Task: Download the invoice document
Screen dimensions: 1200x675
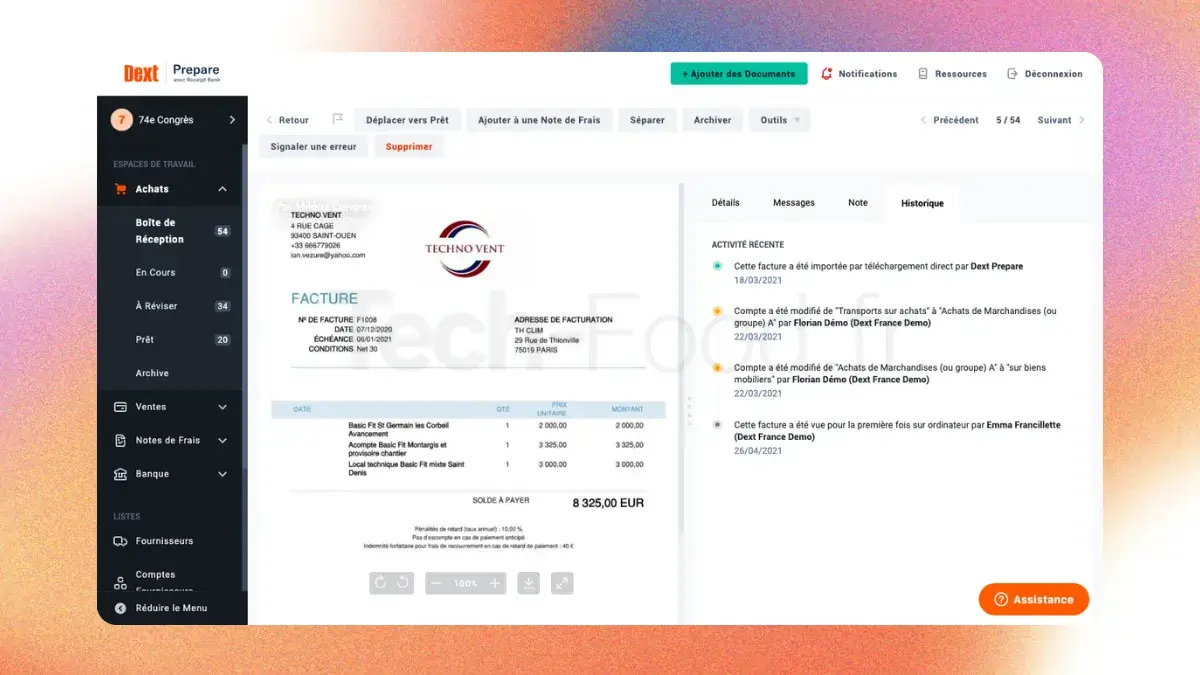Action: tap(529, 583)
